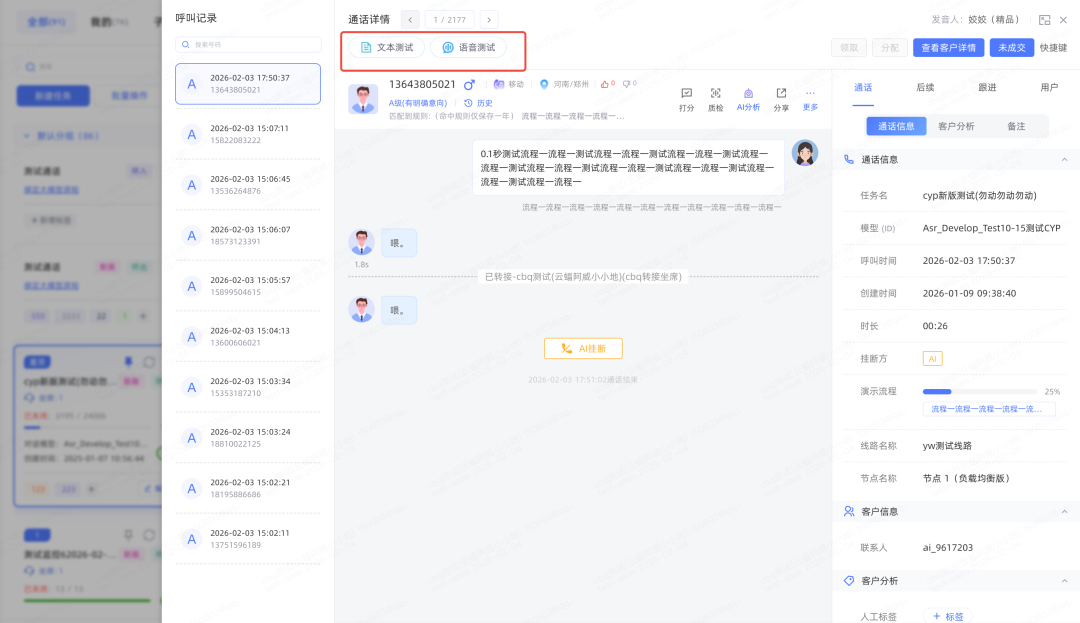Screen dimensions: 1080x623
Task: Click the 查看客户详情 button
Action: coord(948,47)
